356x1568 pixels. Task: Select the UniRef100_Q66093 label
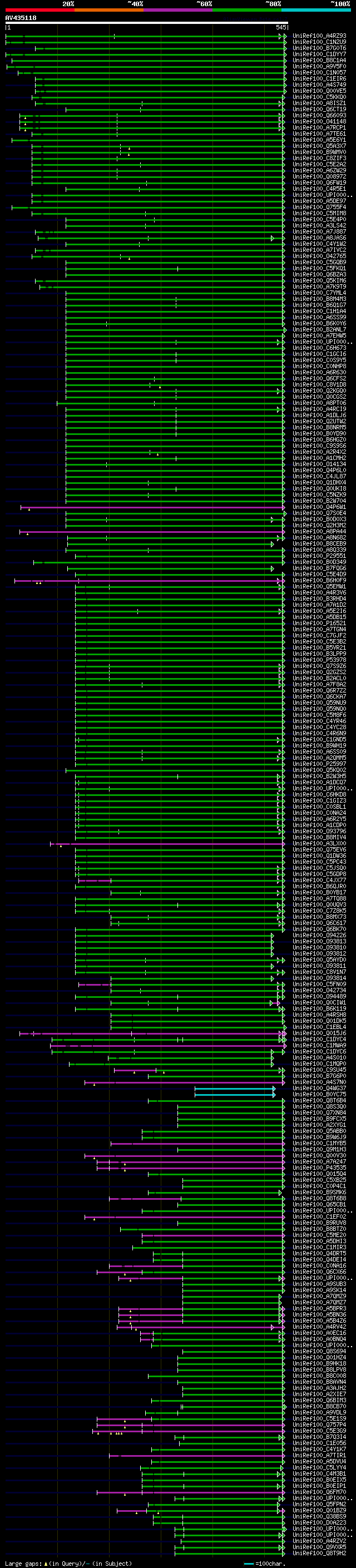(x=319, y=115)
